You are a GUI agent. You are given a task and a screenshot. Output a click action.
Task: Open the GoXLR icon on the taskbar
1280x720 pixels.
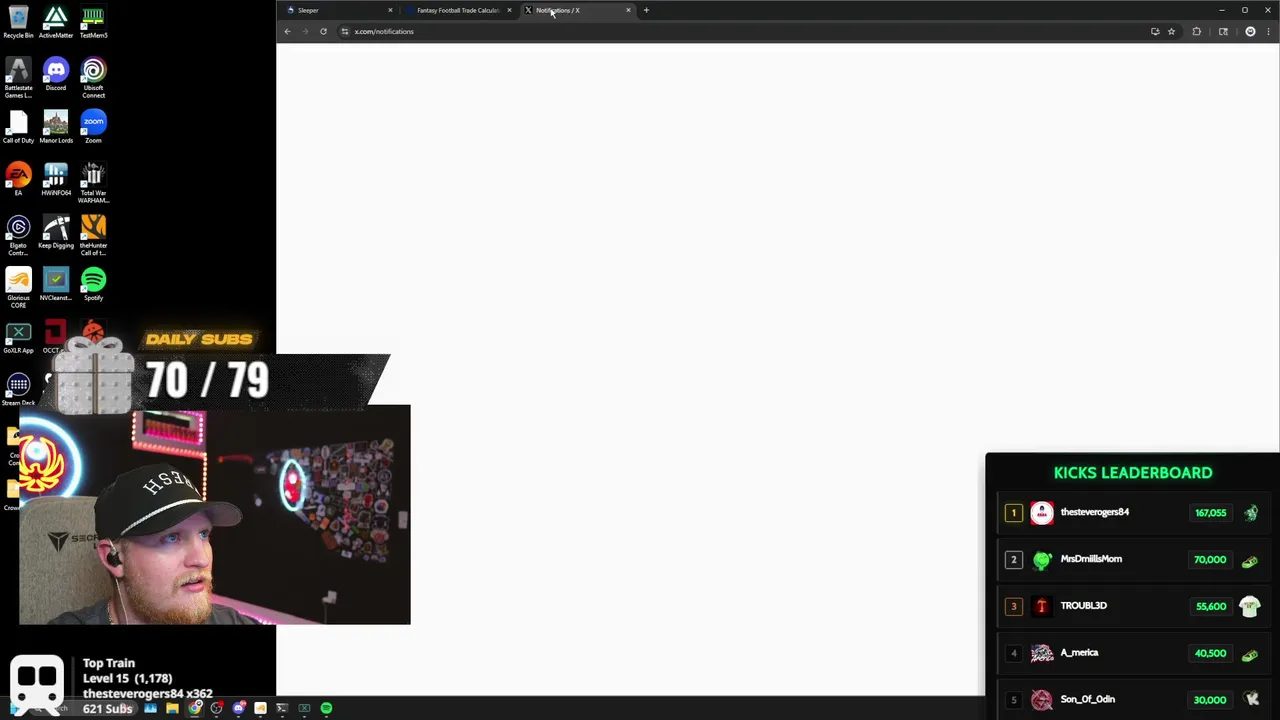point(304,708)
